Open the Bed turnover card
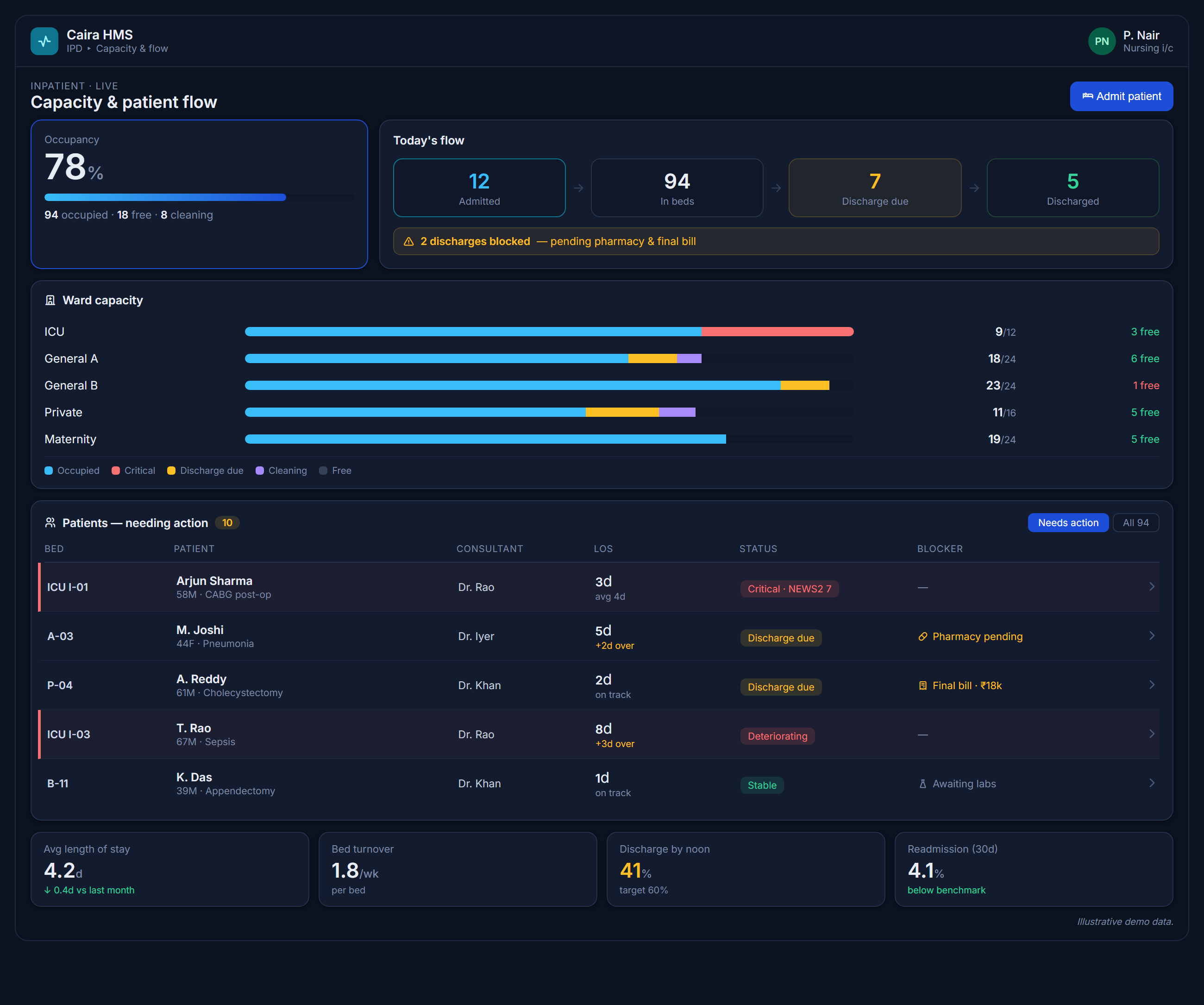This screenshot has height=1005, width=1204. pos(458,869)
